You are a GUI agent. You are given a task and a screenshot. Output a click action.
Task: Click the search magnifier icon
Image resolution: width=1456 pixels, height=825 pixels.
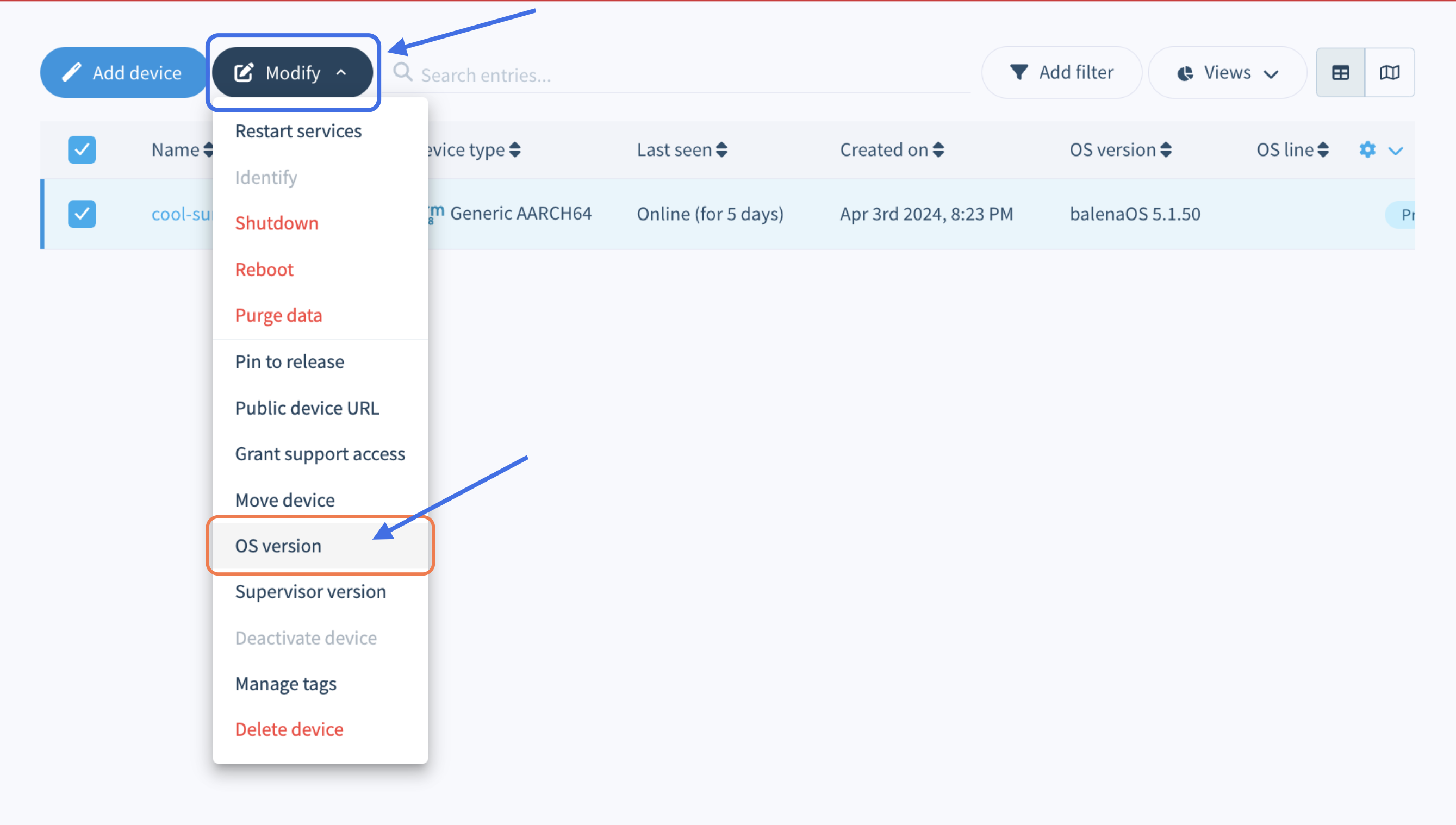click(x=403, y=72)
